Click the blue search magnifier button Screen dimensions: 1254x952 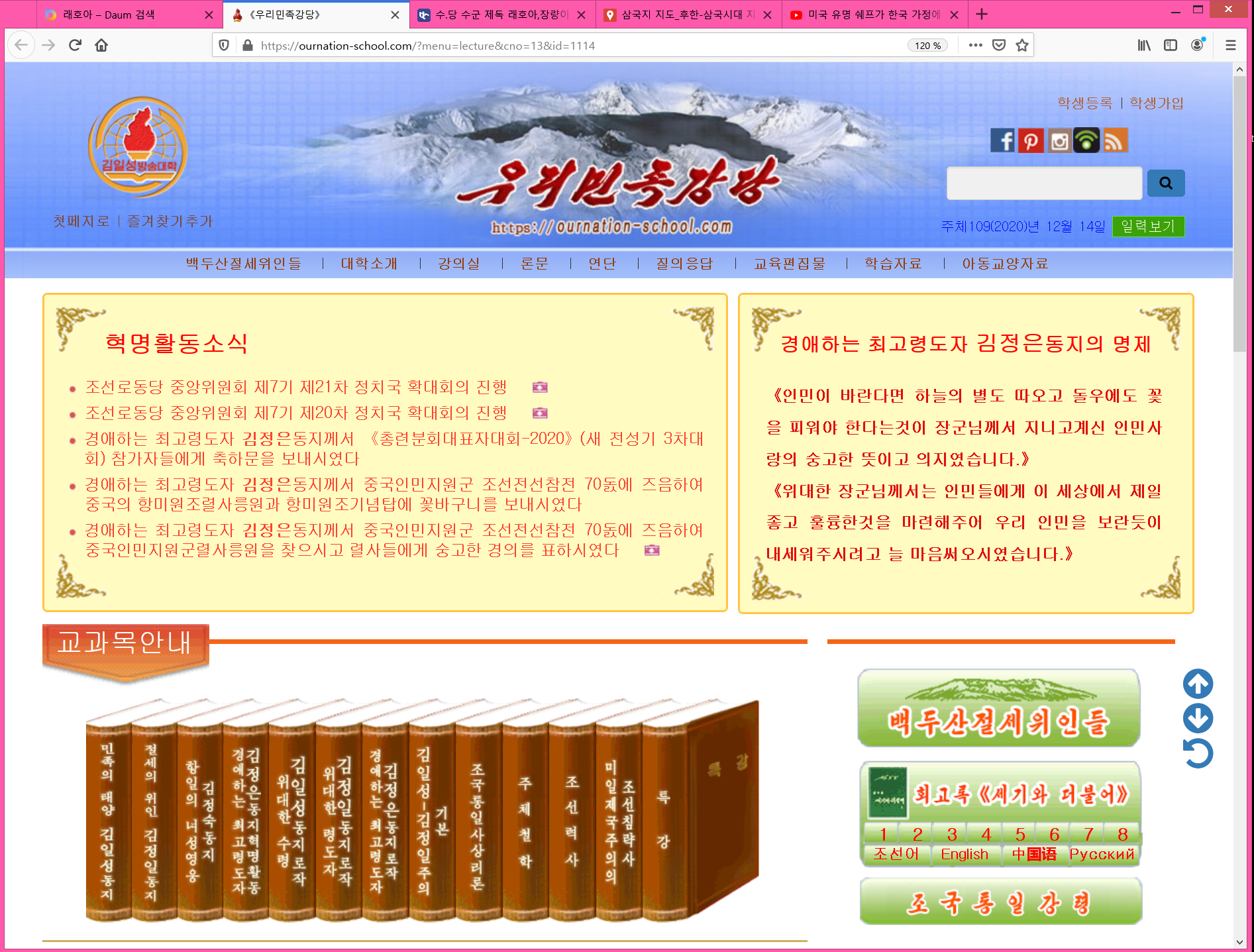(1166, 184)
